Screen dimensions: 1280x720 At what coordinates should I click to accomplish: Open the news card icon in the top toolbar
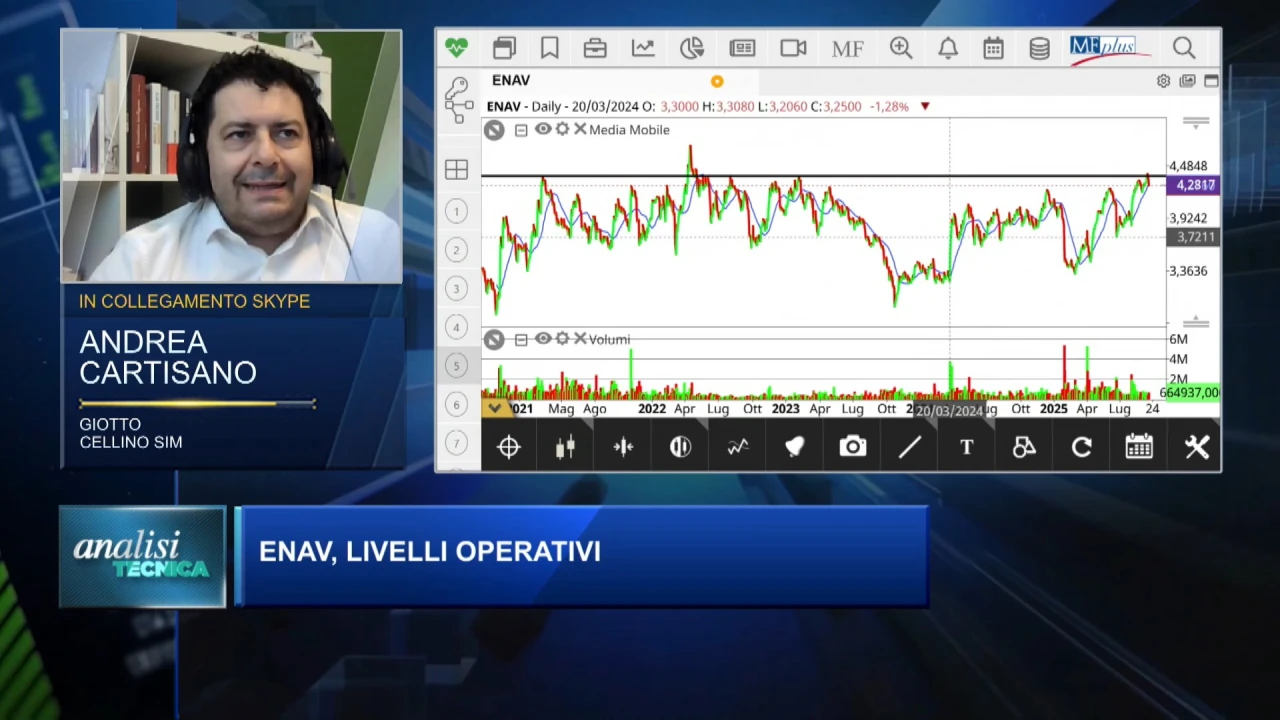tap(742, 48)
